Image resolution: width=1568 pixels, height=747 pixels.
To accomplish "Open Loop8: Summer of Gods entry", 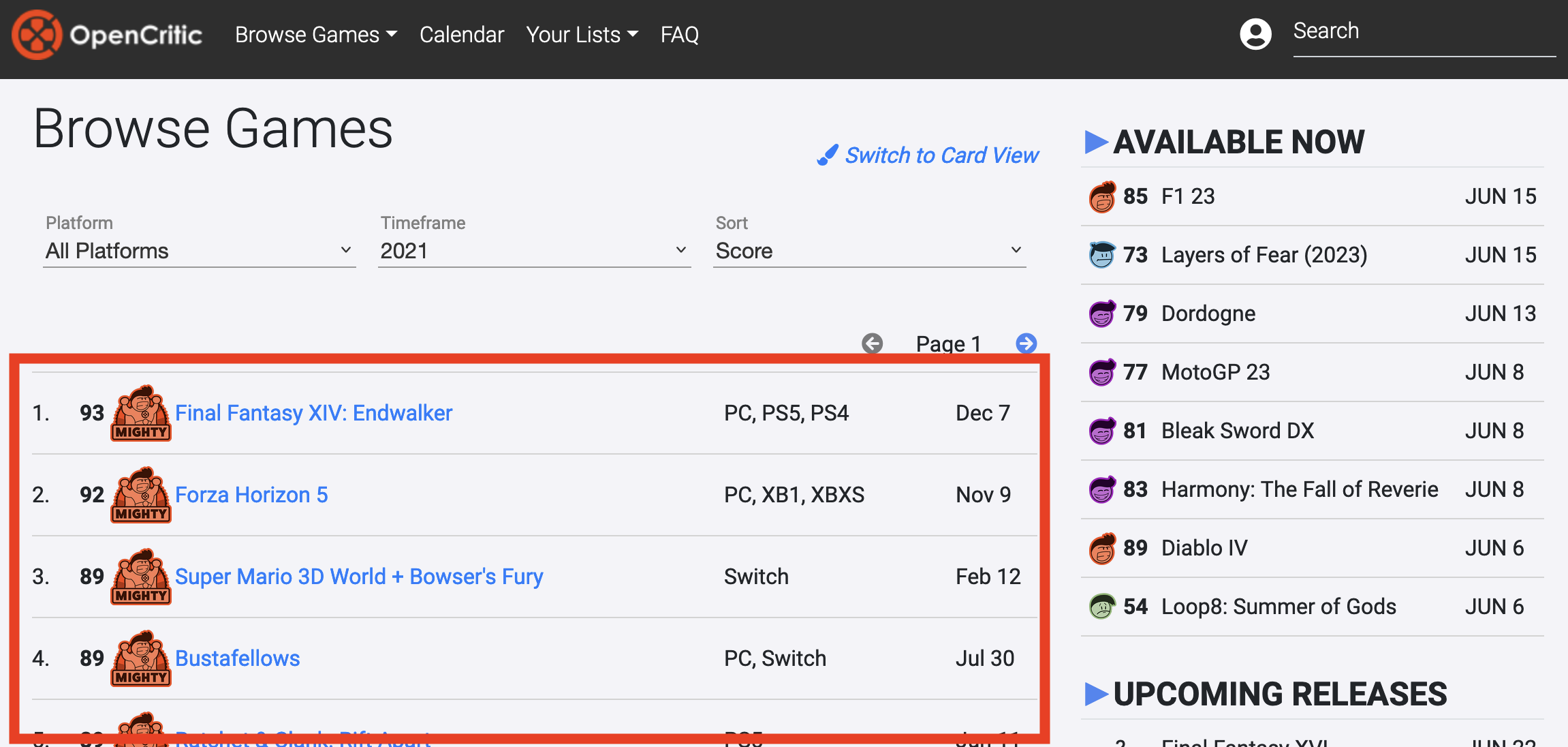I will 1279,607.
